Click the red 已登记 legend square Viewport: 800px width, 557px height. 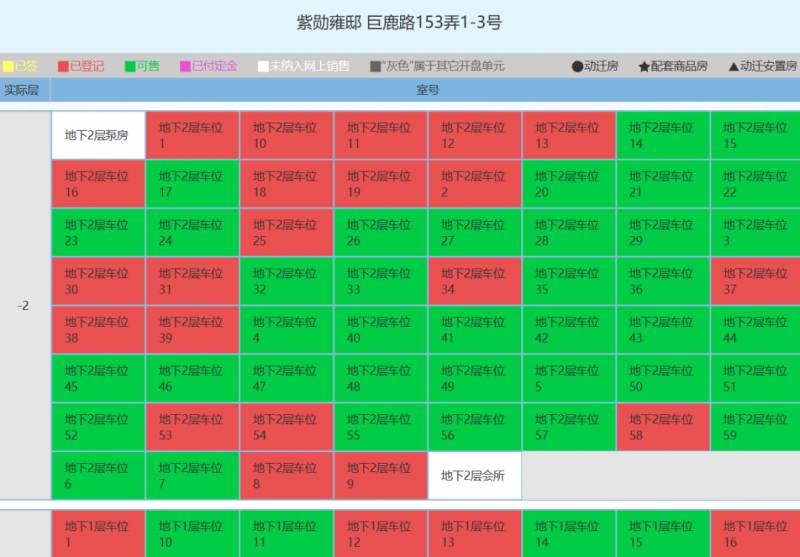tap(63, 66)
